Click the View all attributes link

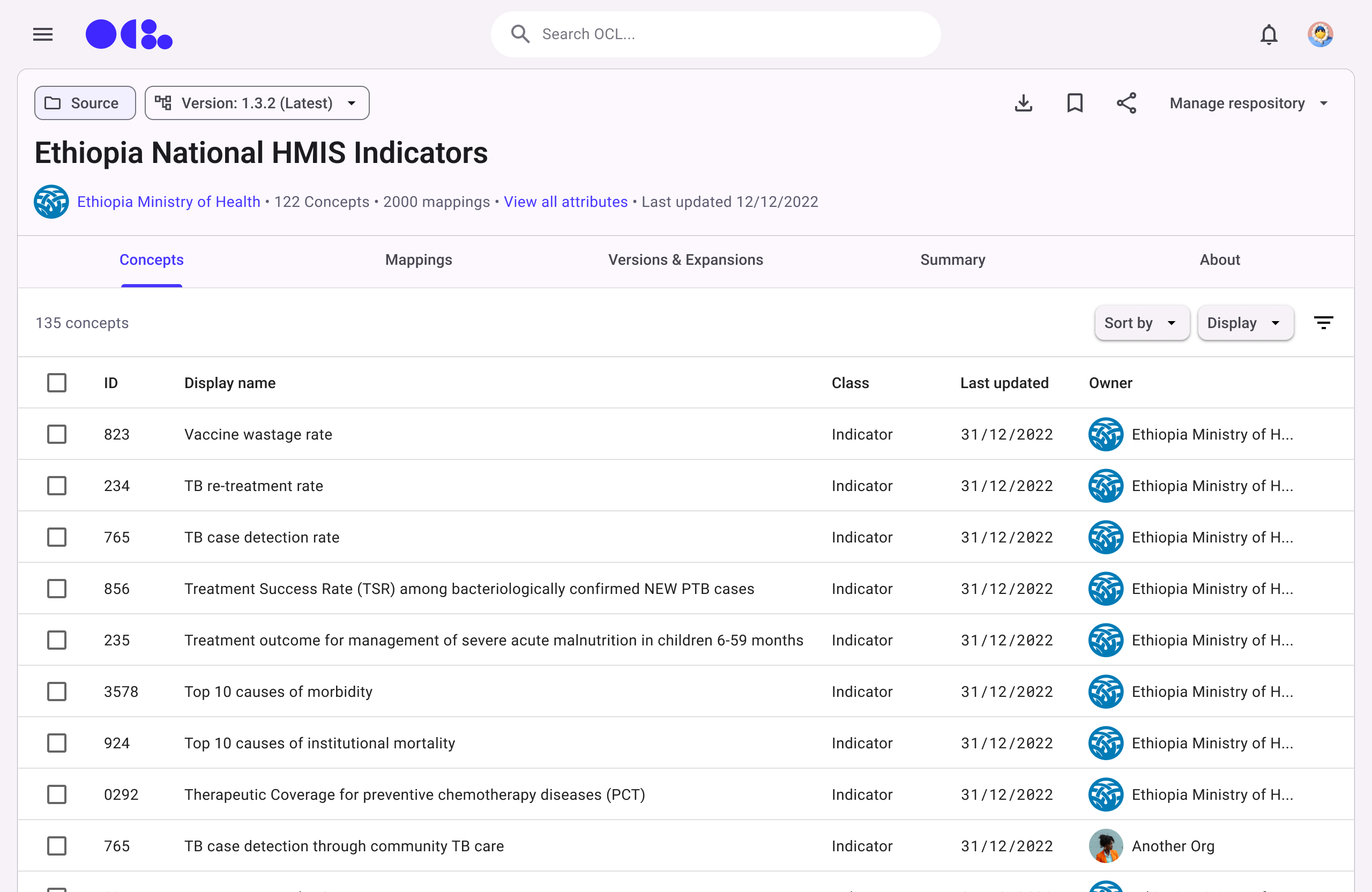565,202
